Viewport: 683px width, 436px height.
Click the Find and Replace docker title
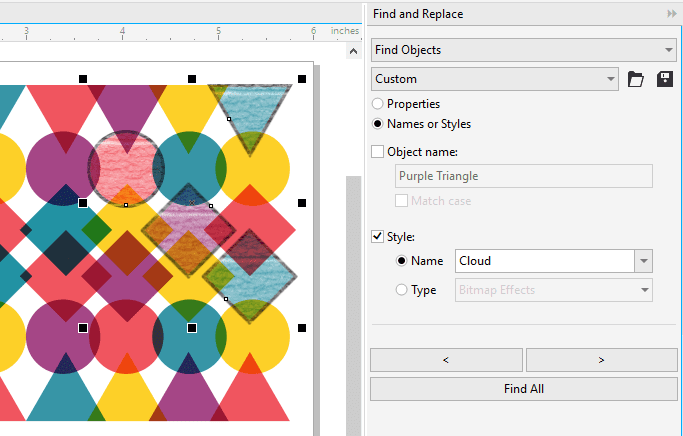tap(417, 14)
